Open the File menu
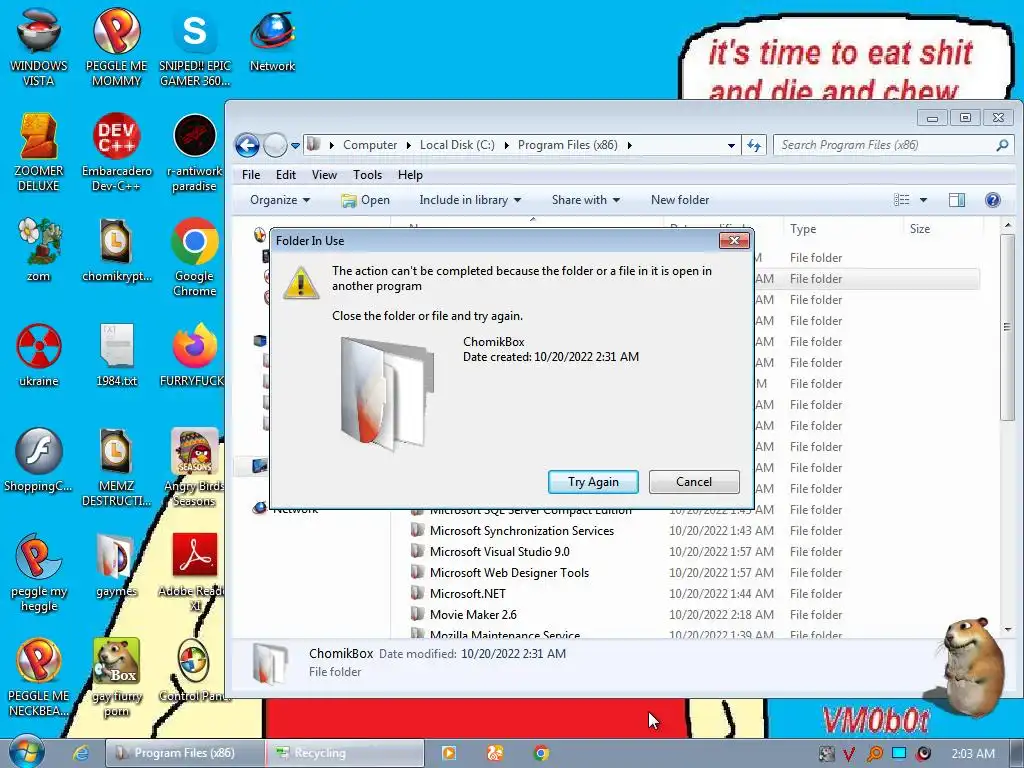1024x768 pixels. click(251, 175)
